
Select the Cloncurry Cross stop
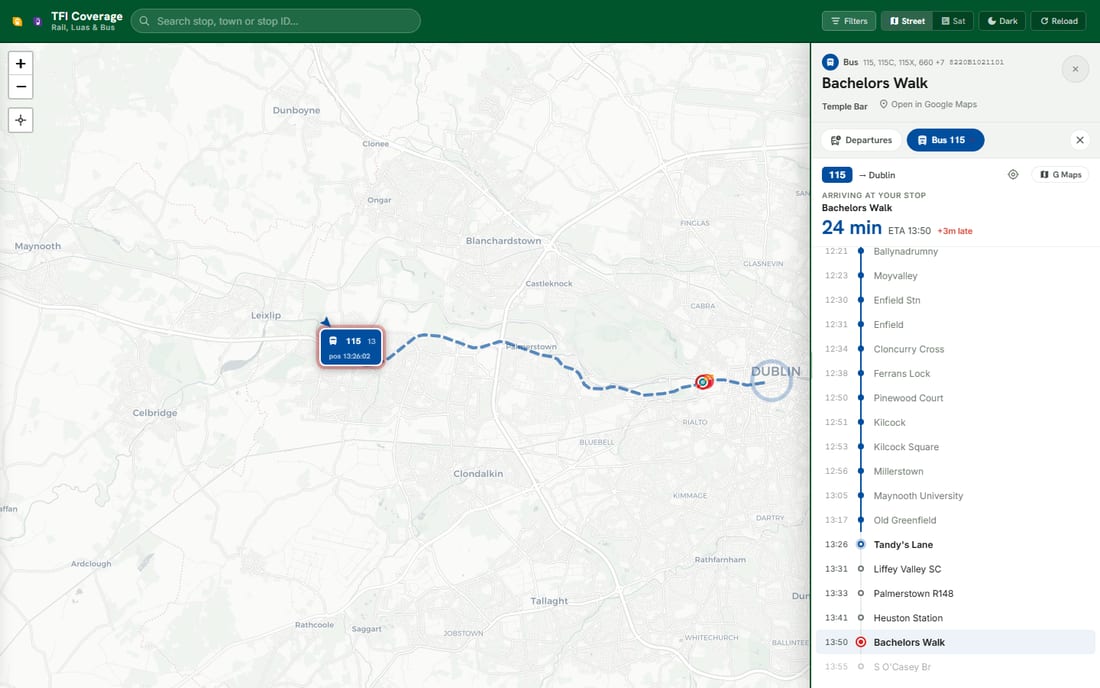tap(955, 349)
